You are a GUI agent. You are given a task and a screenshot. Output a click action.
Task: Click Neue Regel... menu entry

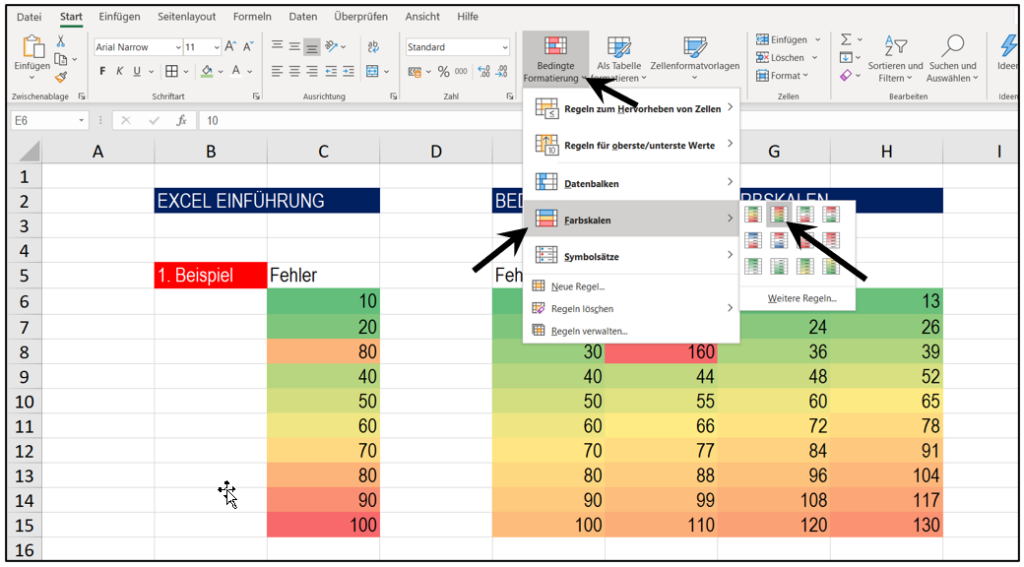point(632,286)
